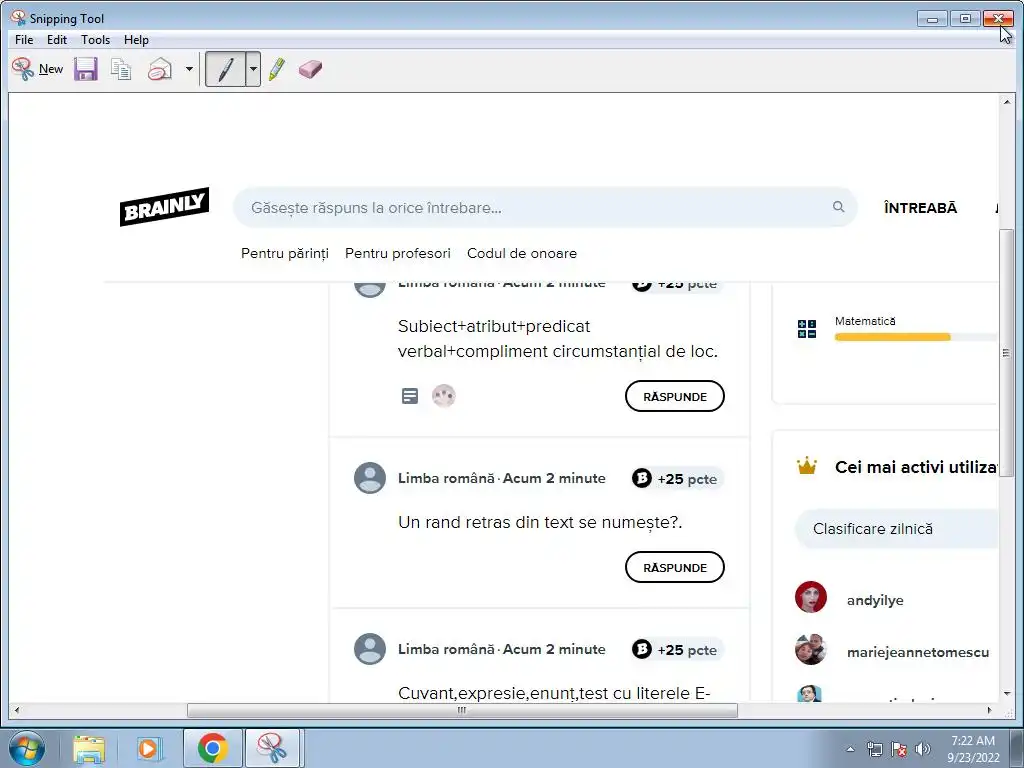The height and width of the screenshot is (768, 1024).
Task: Switch to Chrome in taskbar
Action: [x=212, y=748]
